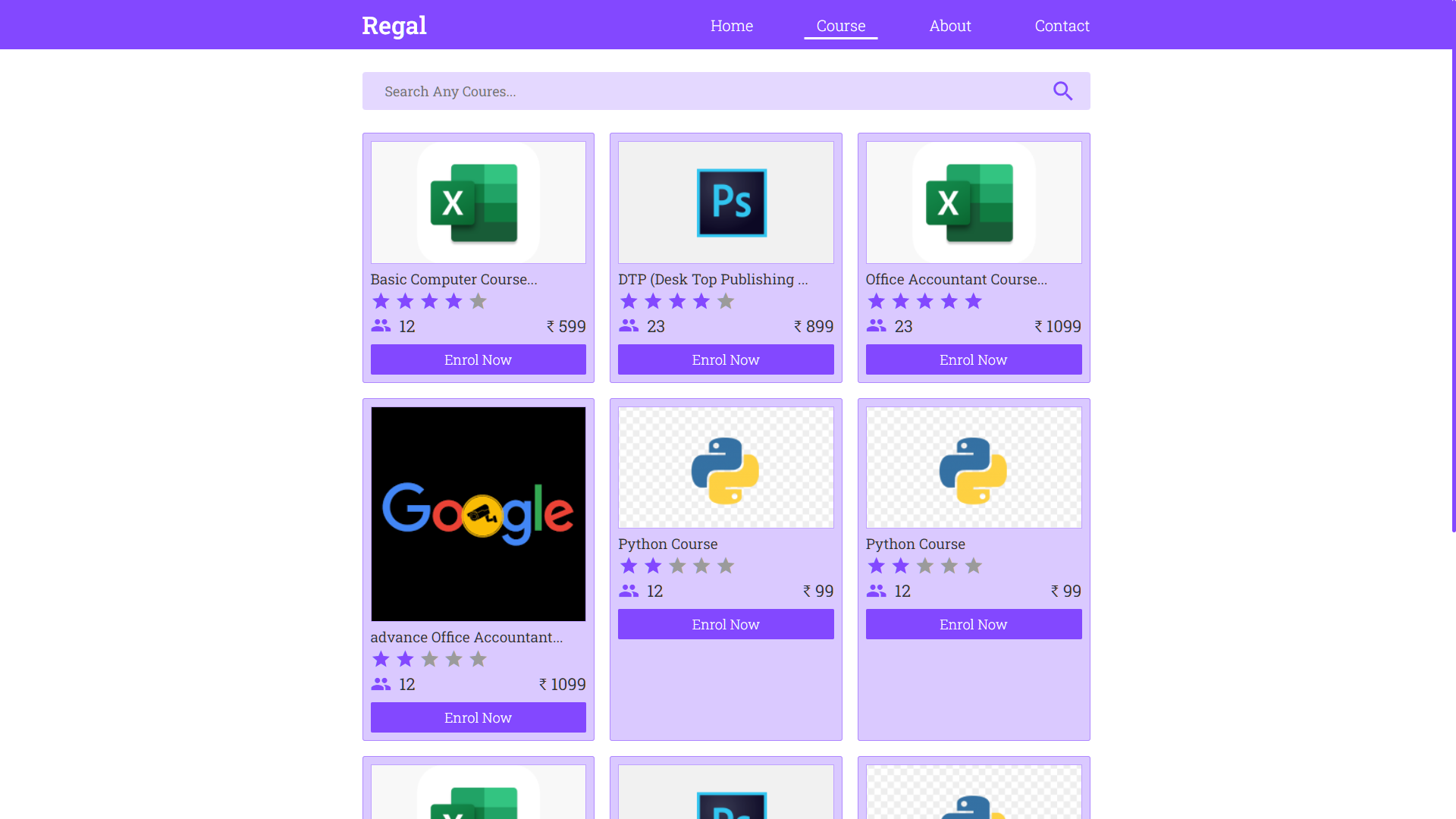Click the fifth star on Office Accountant Course

[973, 302]
